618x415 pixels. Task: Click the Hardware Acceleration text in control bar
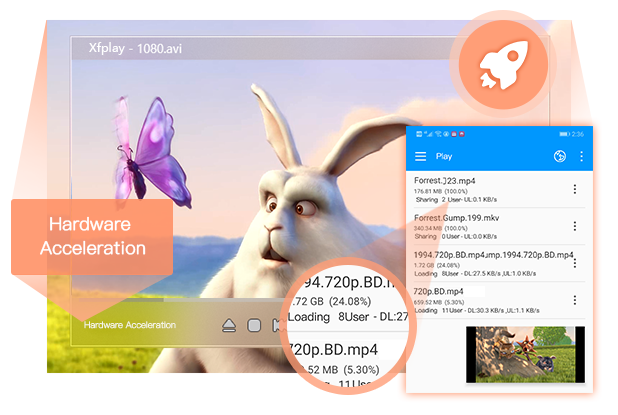click(x=130, y=325)
